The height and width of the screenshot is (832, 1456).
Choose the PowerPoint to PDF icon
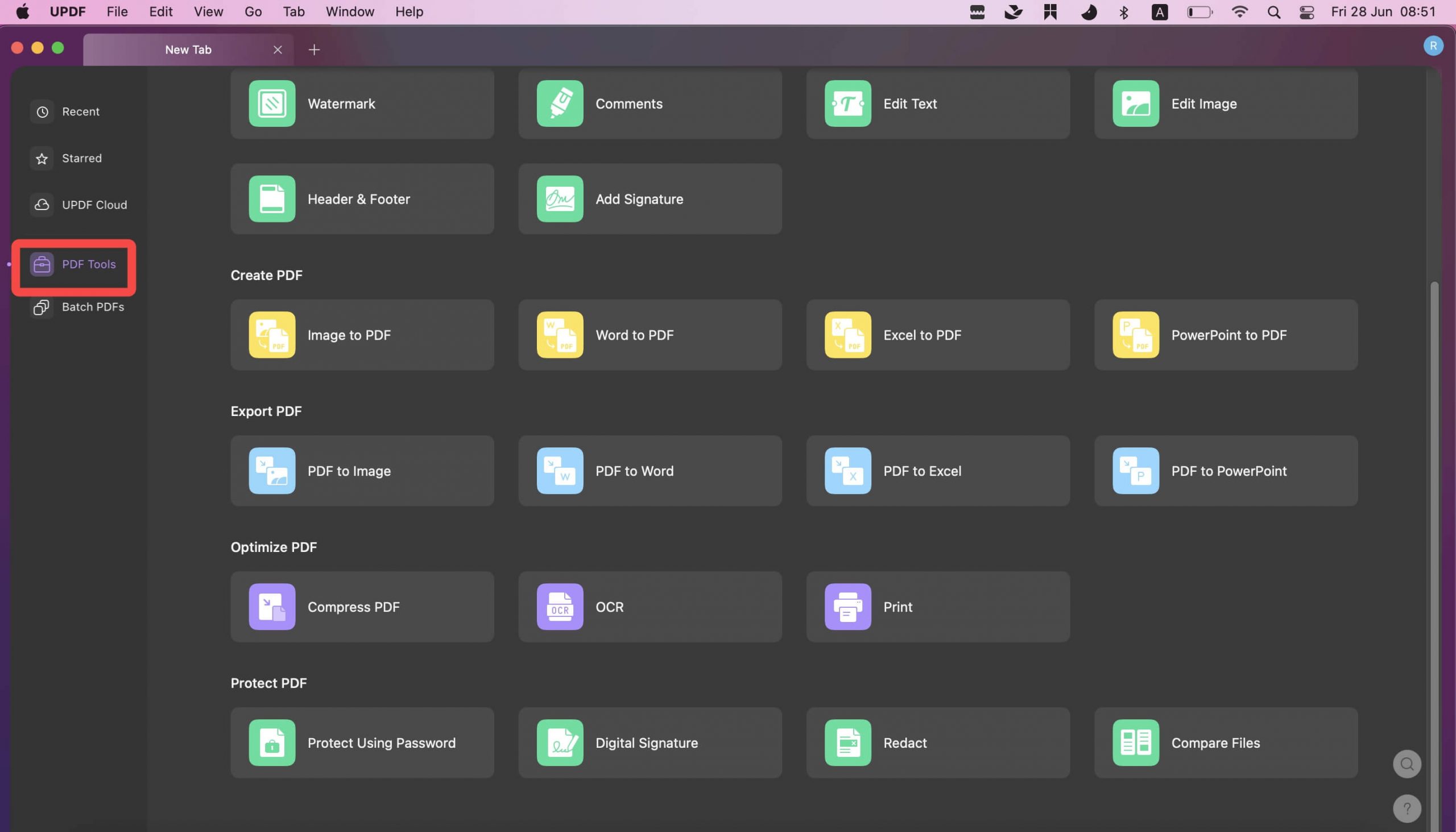(1135, 335)
